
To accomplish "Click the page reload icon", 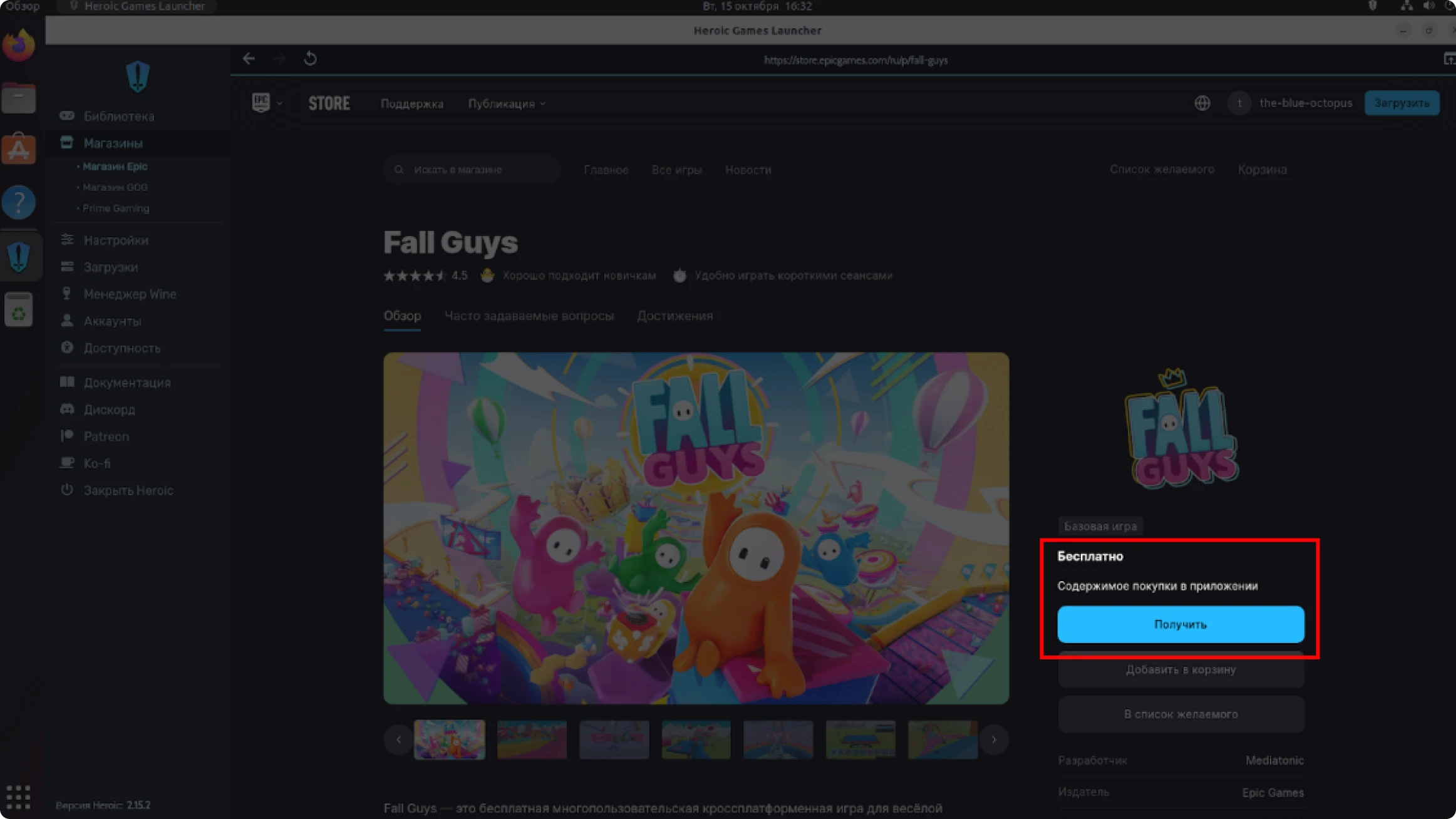I will [x=310, y=59].
